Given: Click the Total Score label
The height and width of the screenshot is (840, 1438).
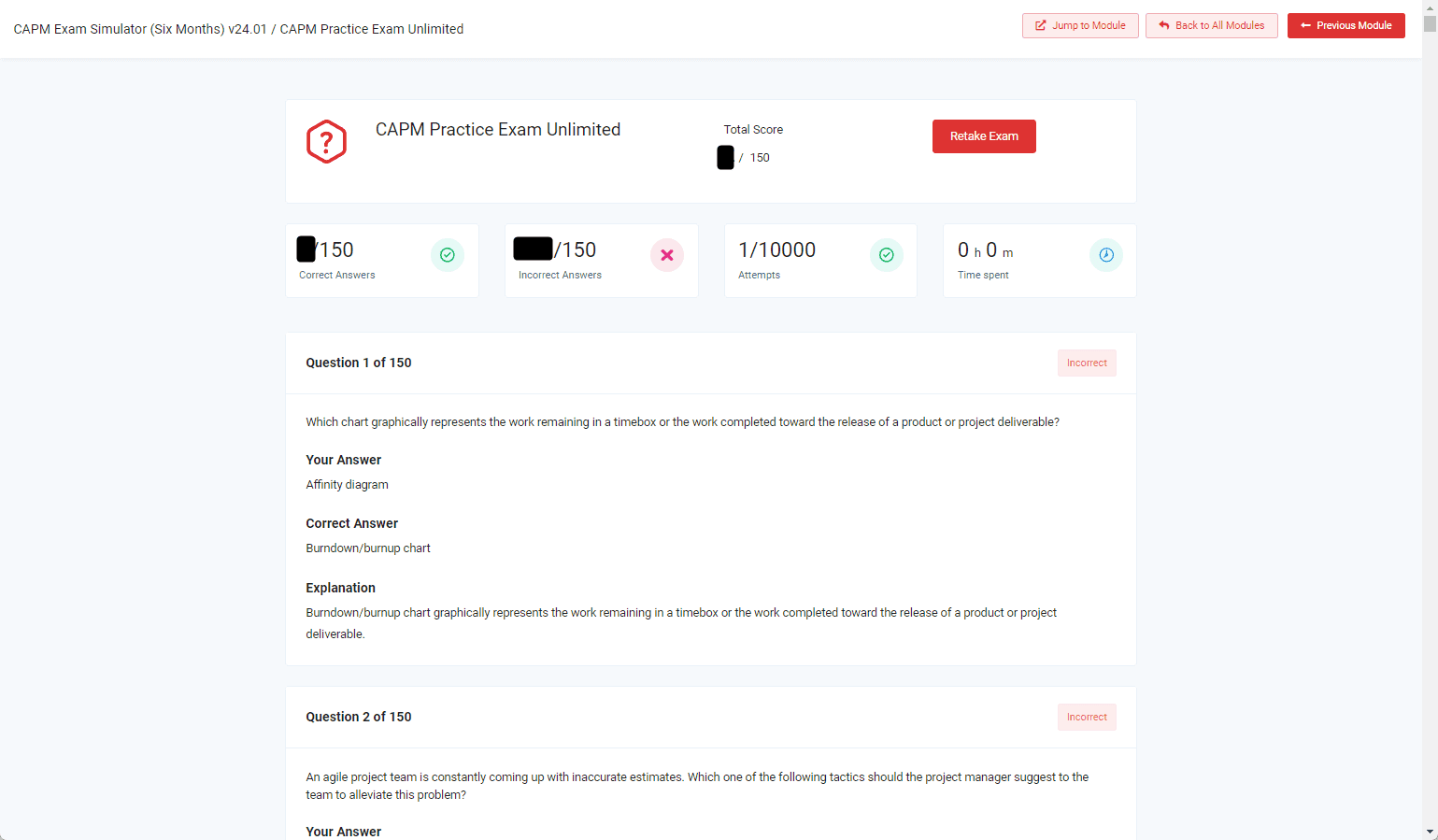Looking at the screenshot, I should 753,130.
